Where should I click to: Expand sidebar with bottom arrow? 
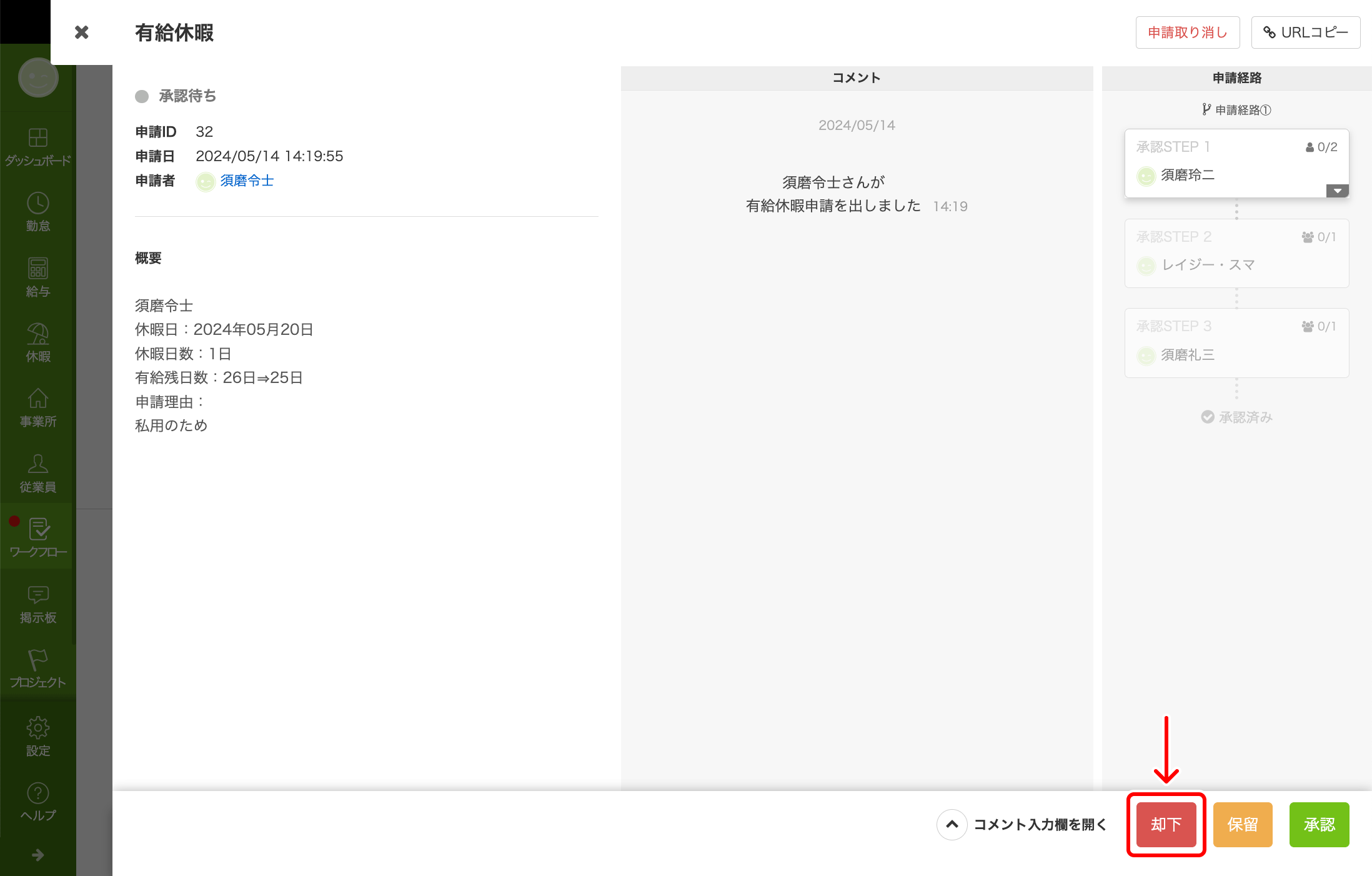coord(37,855)
